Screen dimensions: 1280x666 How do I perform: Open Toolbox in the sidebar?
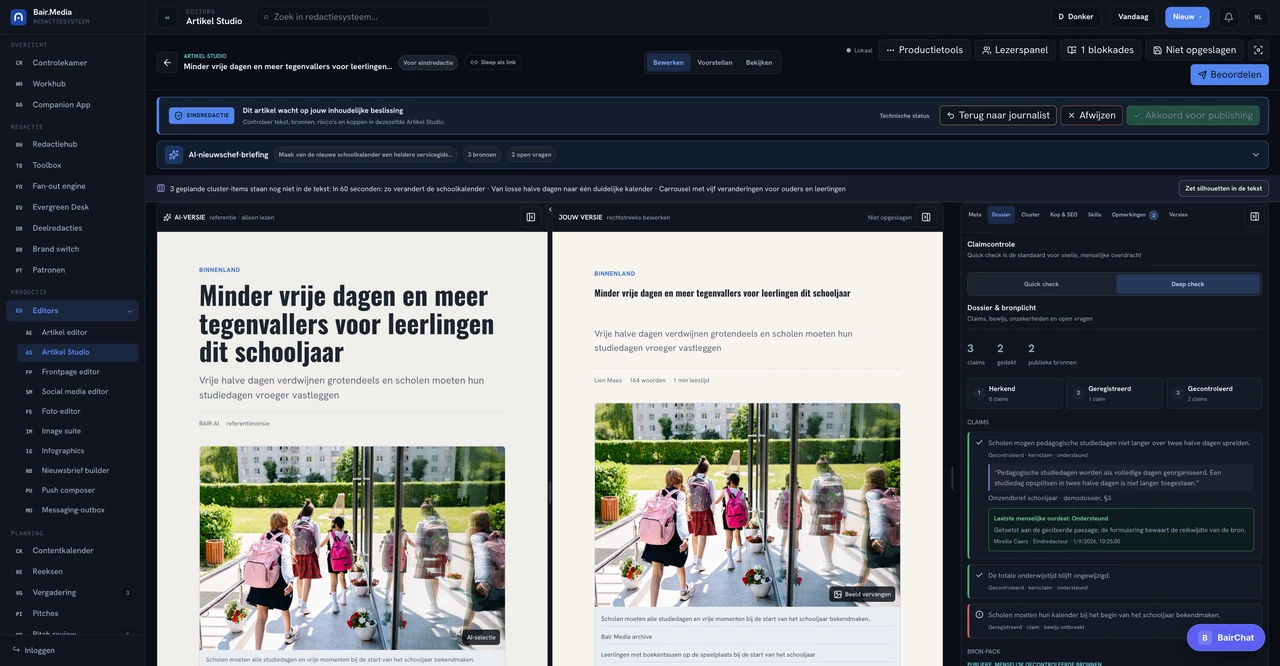(72, 165)
